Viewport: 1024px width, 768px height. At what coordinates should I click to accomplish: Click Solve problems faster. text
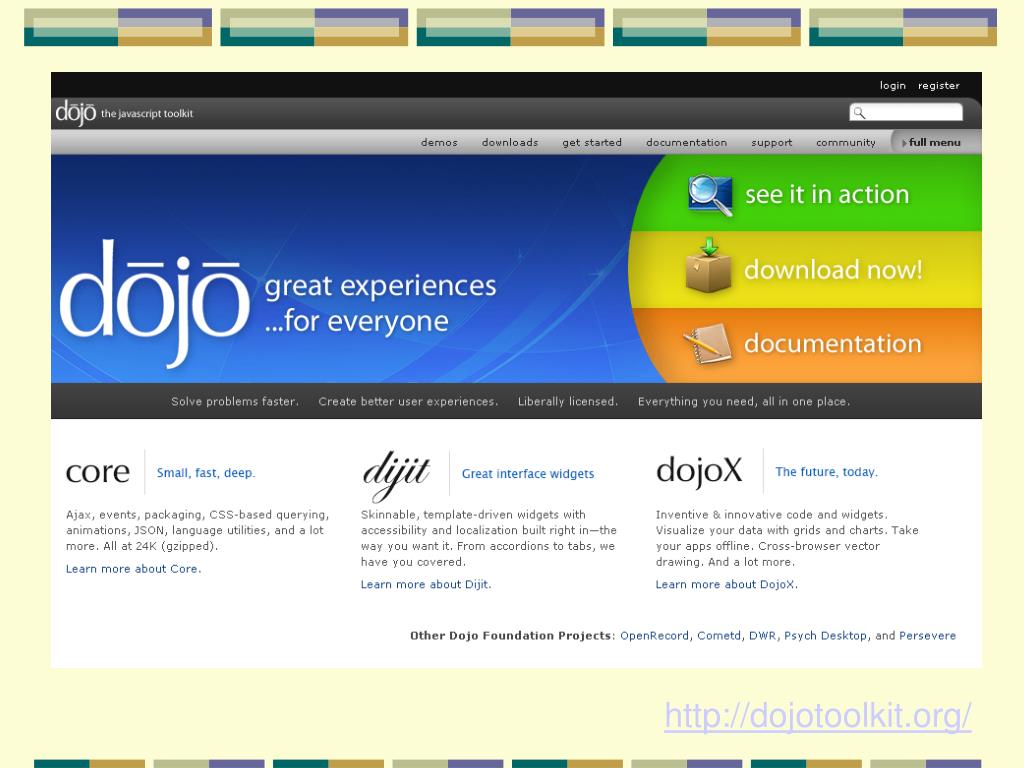click(x=234, y=402)
